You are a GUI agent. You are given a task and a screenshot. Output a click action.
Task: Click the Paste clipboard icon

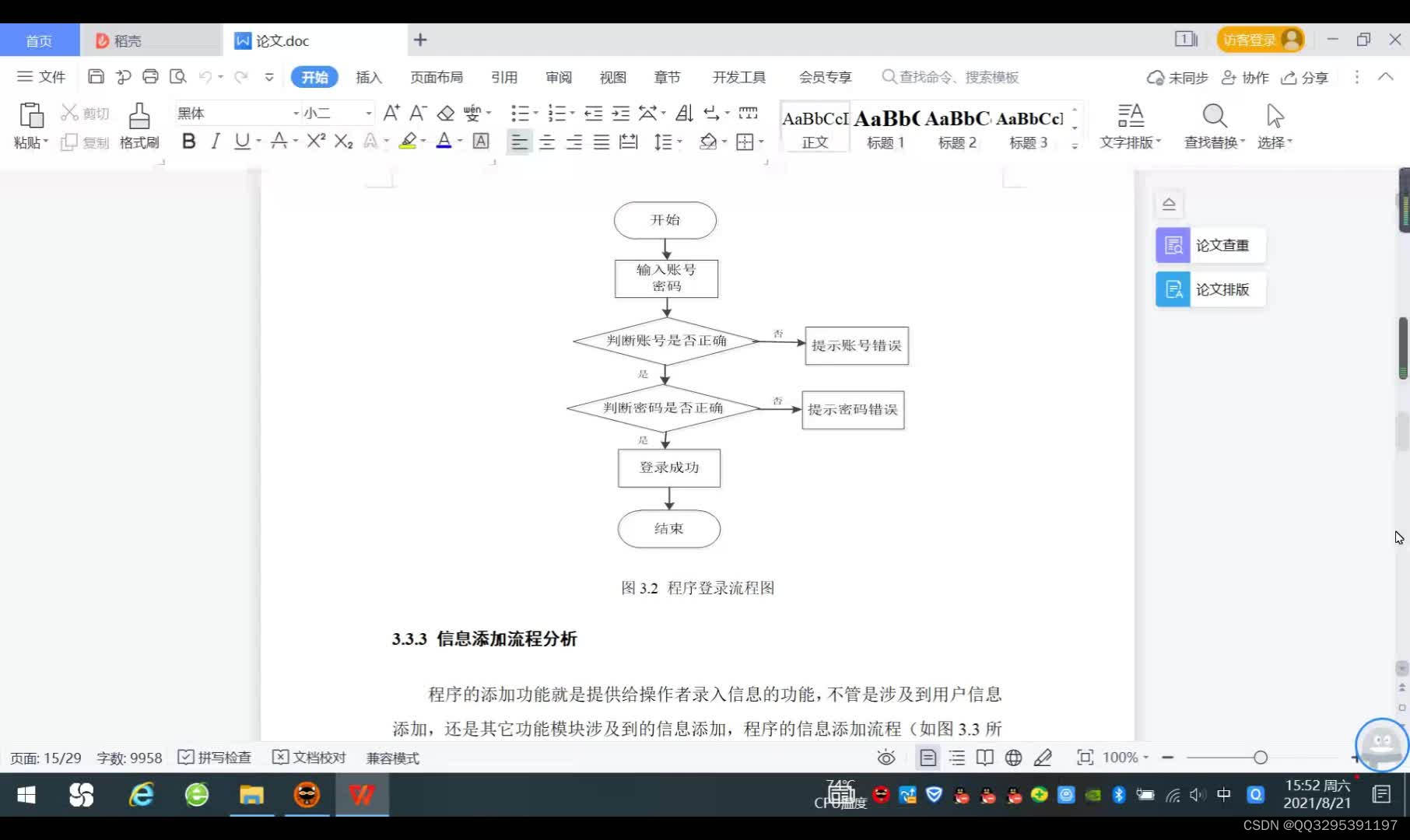[x=31, y=115]
